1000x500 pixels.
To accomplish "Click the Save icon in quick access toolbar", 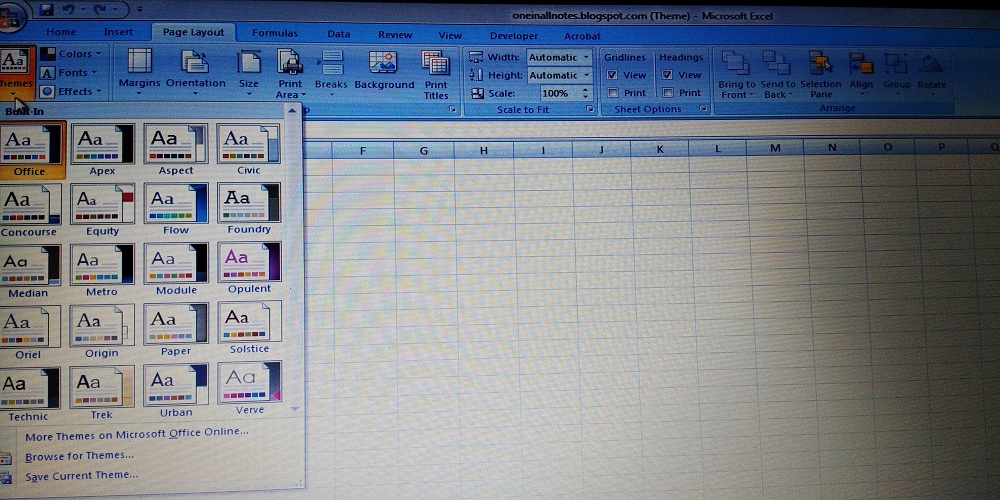I will click(x=45, y=9).
